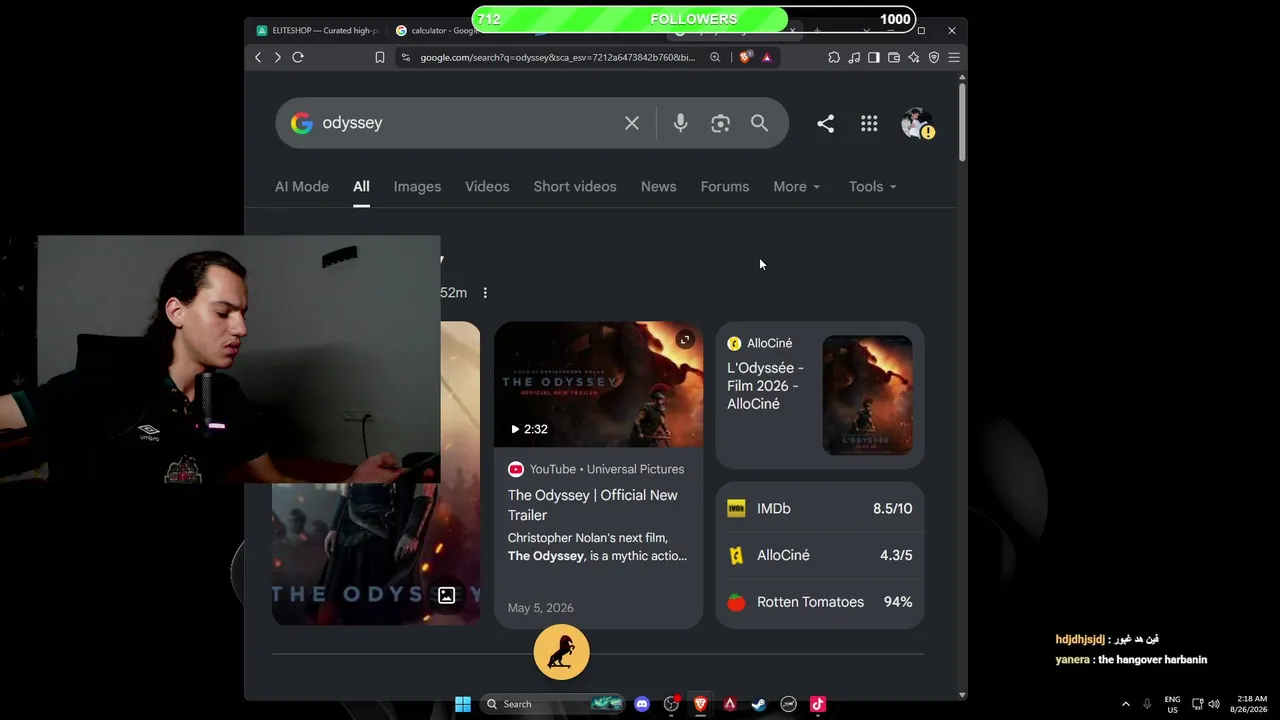Go back to the previous page

[x=258, y=58]
